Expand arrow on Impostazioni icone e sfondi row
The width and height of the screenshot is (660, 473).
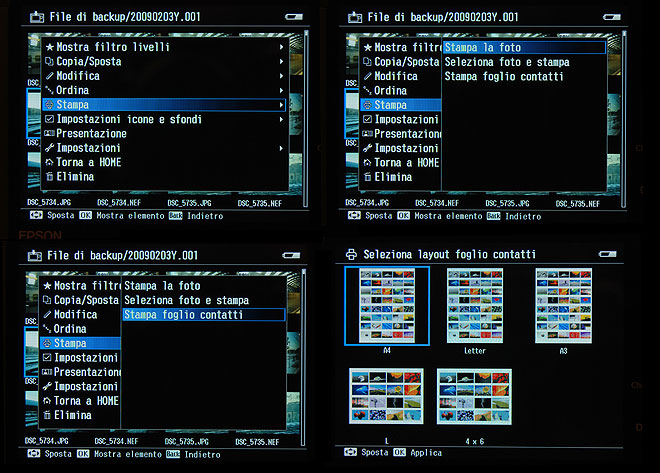pyautogui.click(x=281, y=120)
